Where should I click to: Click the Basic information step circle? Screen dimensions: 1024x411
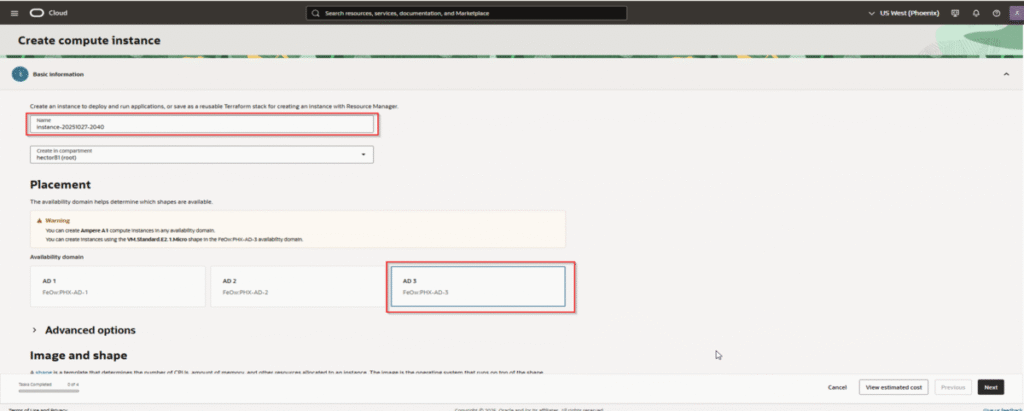point(17,74)
